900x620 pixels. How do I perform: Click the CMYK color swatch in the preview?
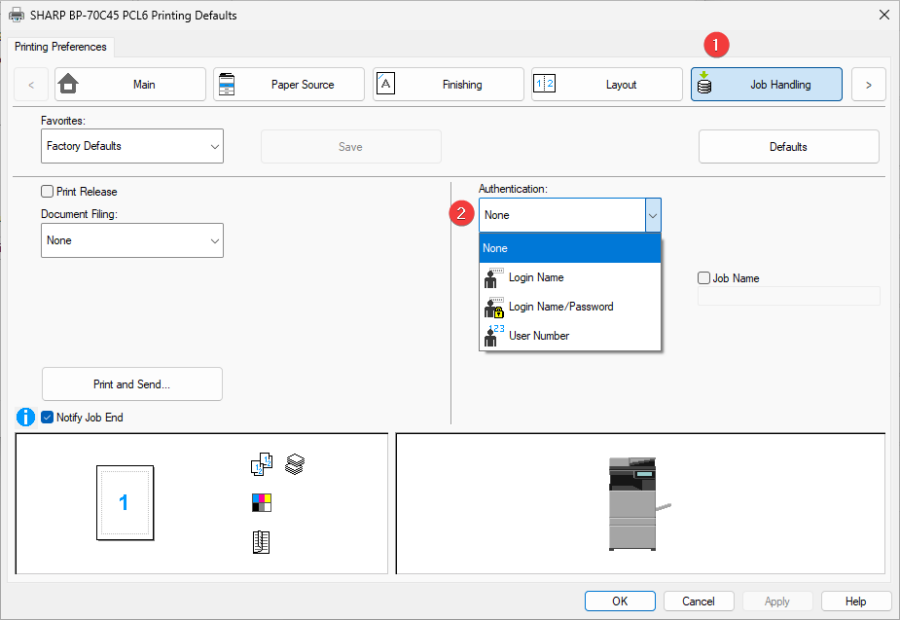pyautogui.click(x=261, y=501)
